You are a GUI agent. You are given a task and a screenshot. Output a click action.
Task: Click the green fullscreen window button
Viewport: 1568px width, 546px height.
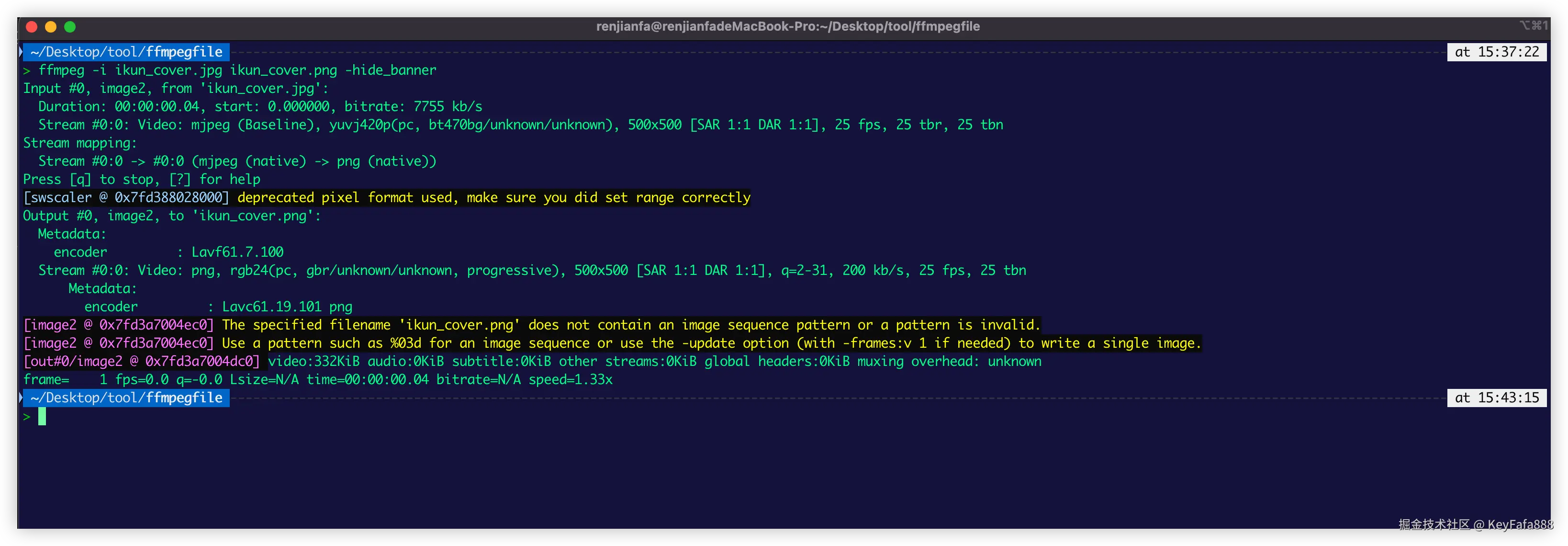(70, 27)
